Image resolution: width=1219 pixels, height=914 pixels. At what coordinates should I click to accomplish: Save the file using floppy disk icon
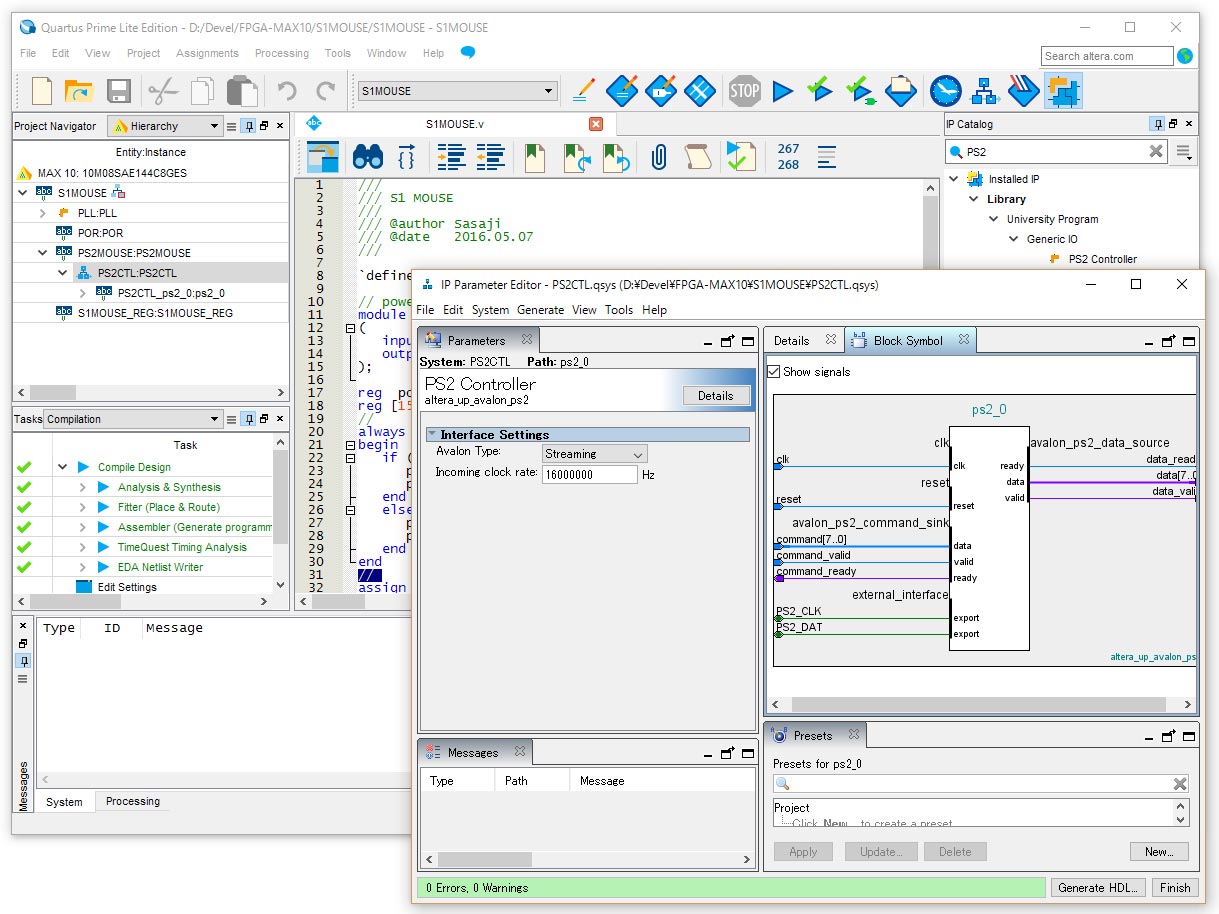tap(119, 91)
